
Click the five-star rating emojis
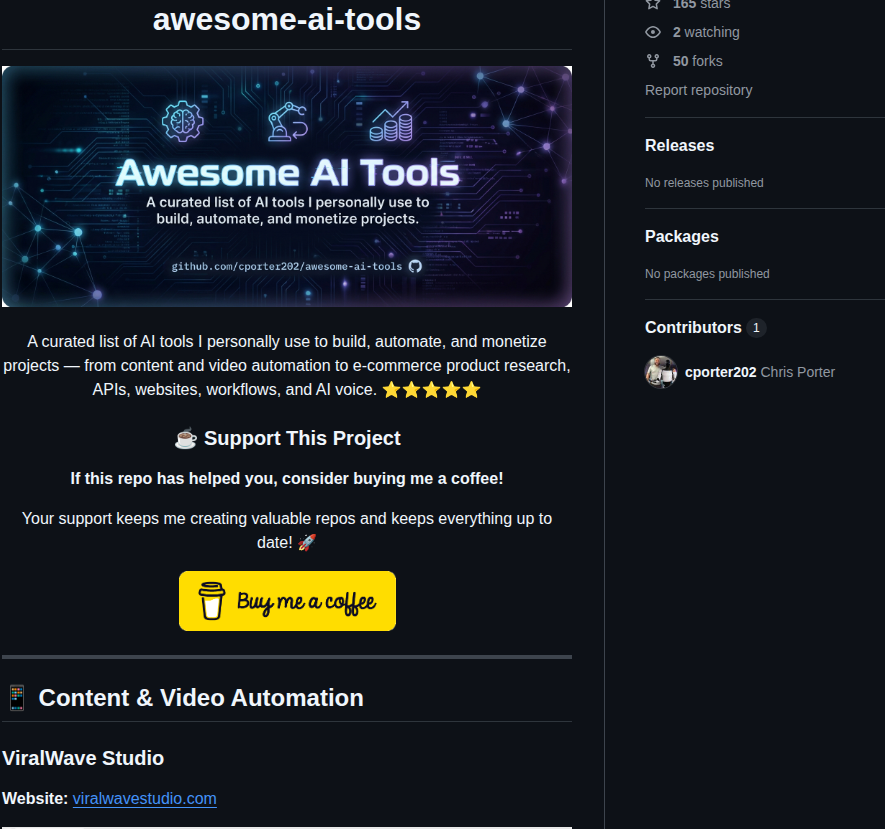432,390
